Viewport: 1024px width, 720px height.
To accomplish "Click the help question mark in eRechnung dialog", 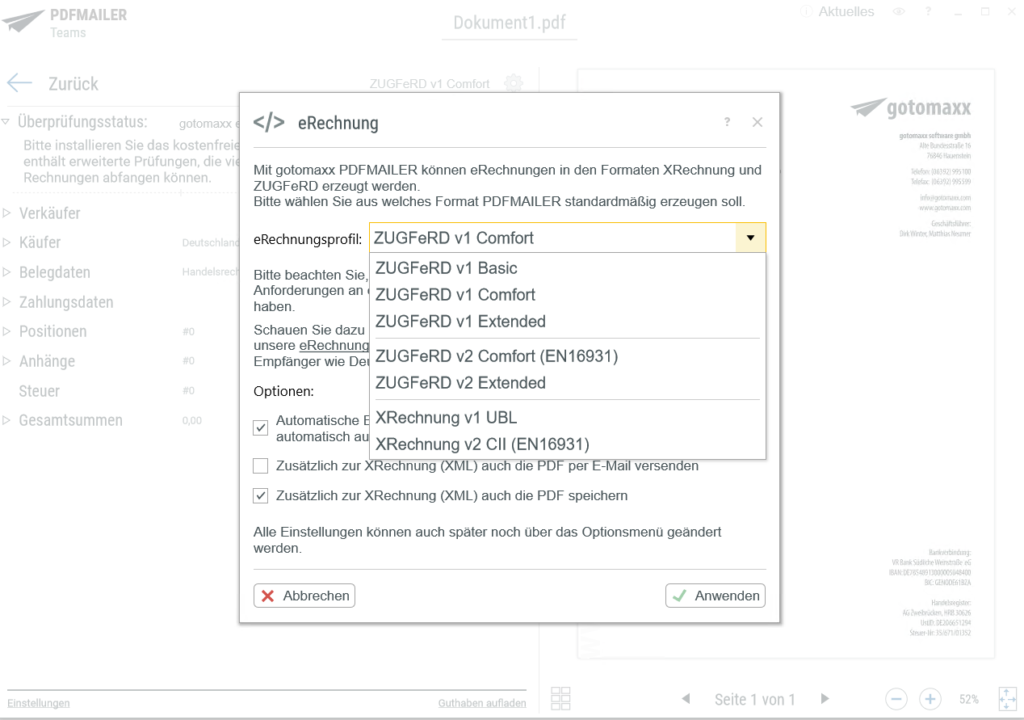I will (x=727, y=122).
